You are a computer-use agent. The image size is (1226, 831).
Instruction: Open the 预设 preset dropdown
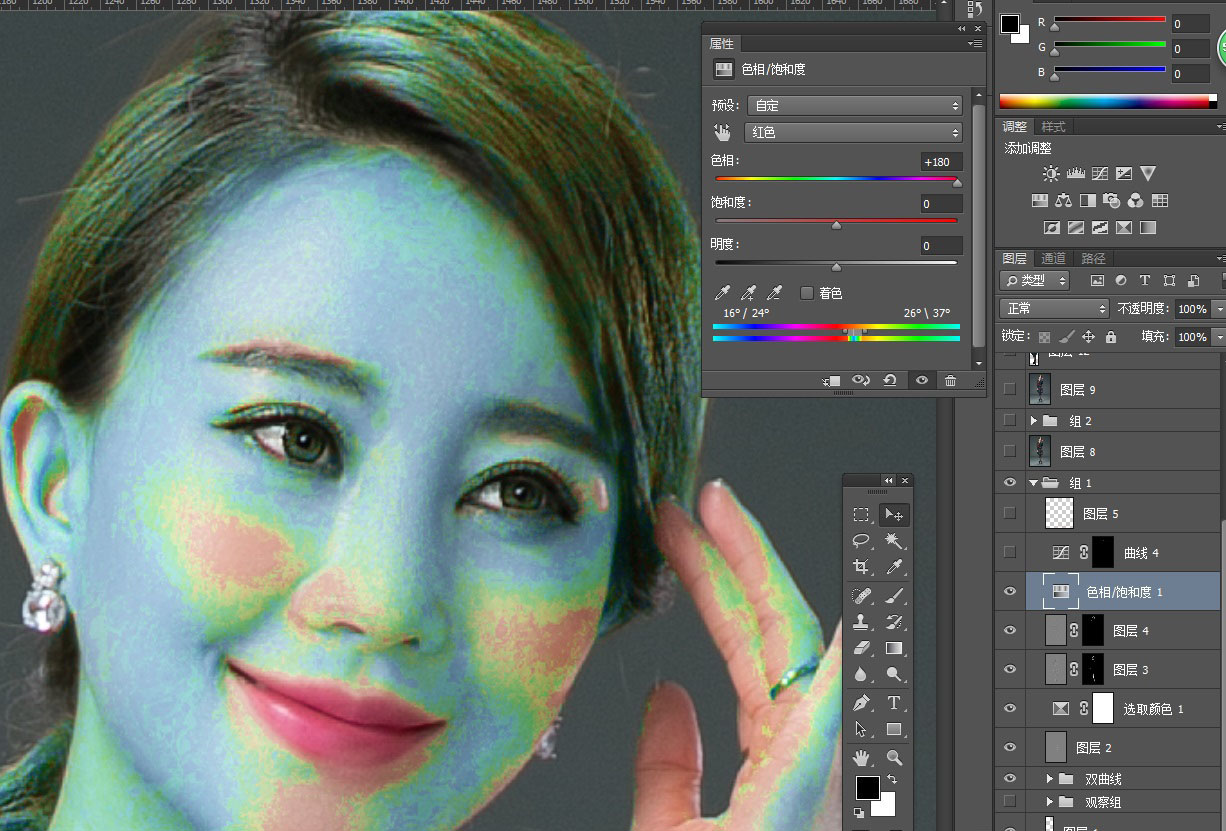click(x=854, y=105)
